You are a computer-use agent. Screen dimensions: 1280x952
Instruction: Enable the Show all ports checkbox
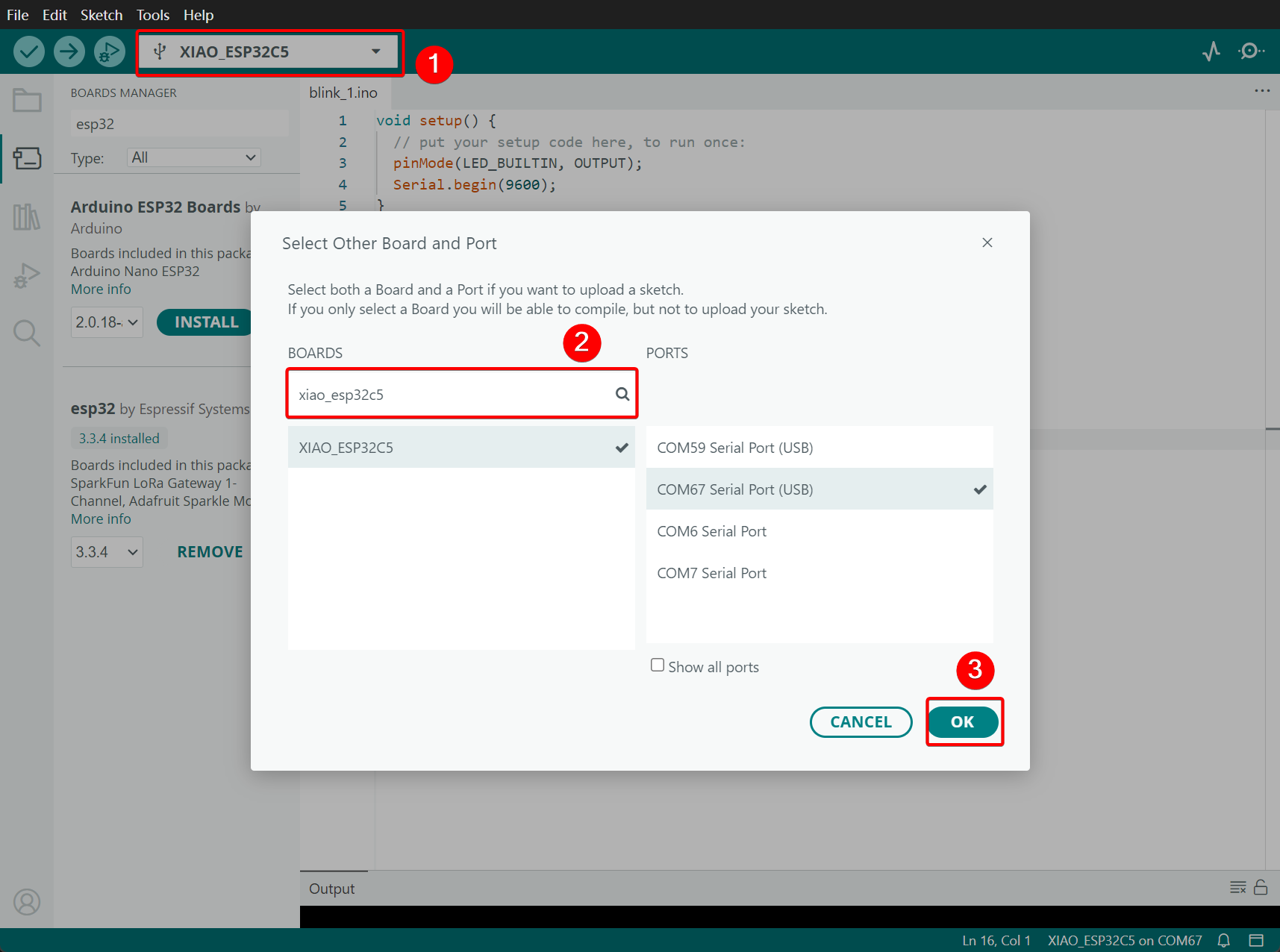[658, 666]
